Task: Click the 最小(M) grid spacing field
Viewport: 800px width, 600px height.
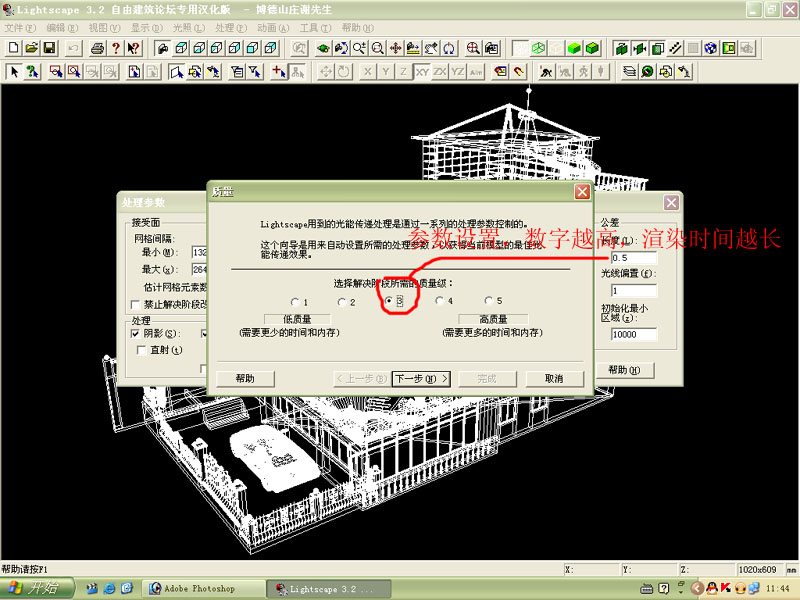Action: [199, 252]
